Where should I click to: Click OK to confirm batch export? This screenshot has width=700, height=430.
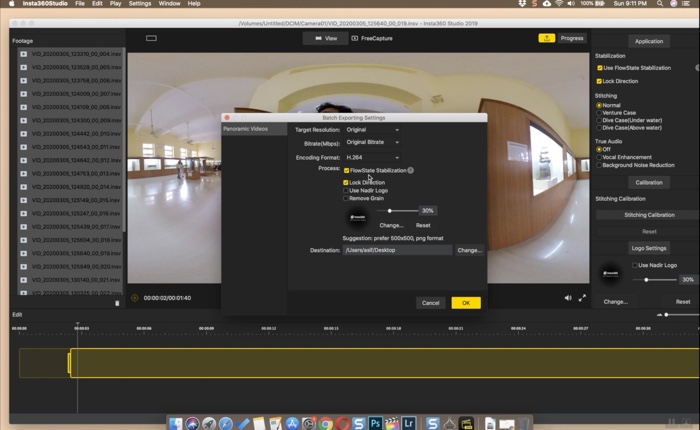(x=466, y=303)
